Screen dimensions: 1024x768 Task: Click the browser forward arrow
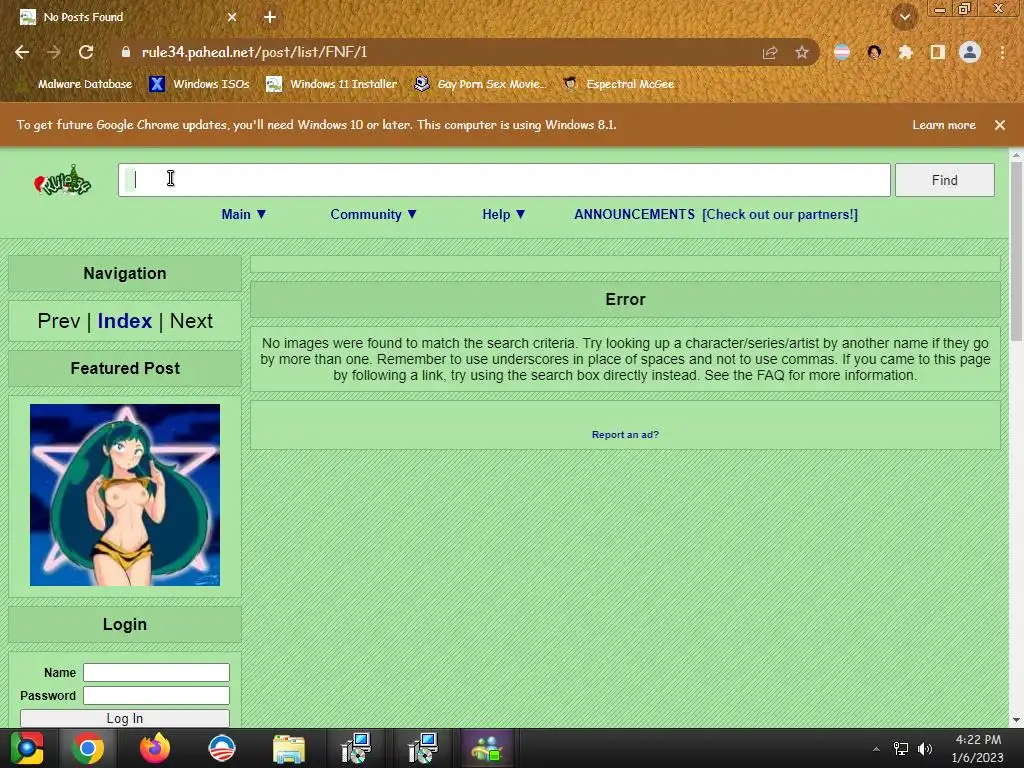point(54,52)
